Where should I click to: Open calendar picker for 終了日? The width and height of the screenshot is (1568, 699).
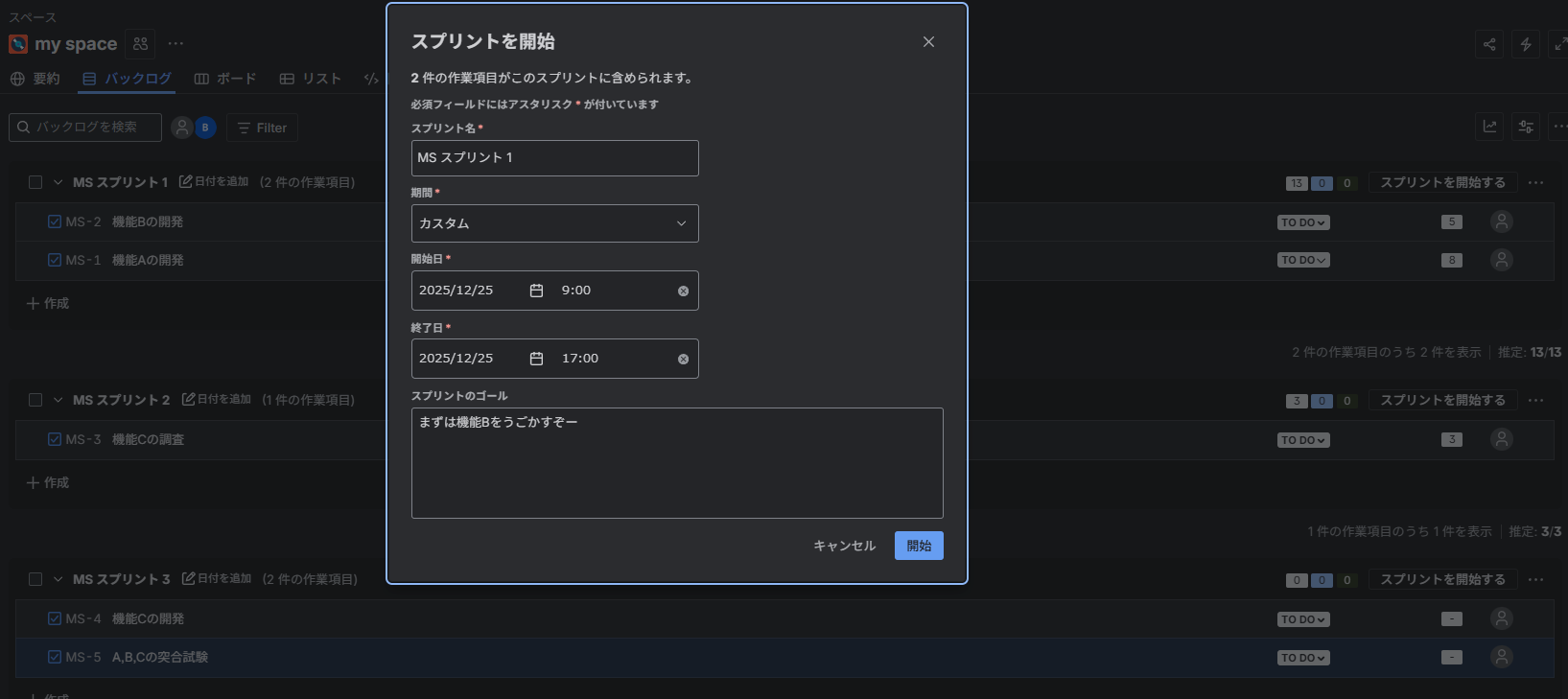tap(537, 359)
